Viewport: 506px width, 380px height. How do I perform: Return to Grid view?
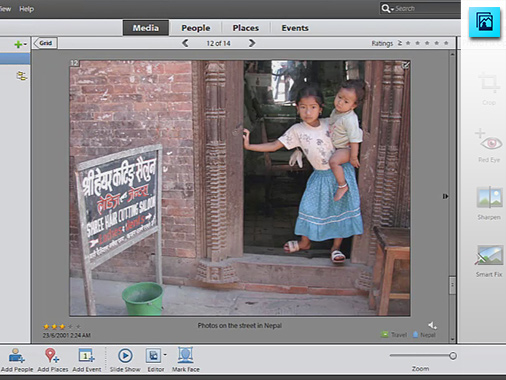[x=45, y=43]
